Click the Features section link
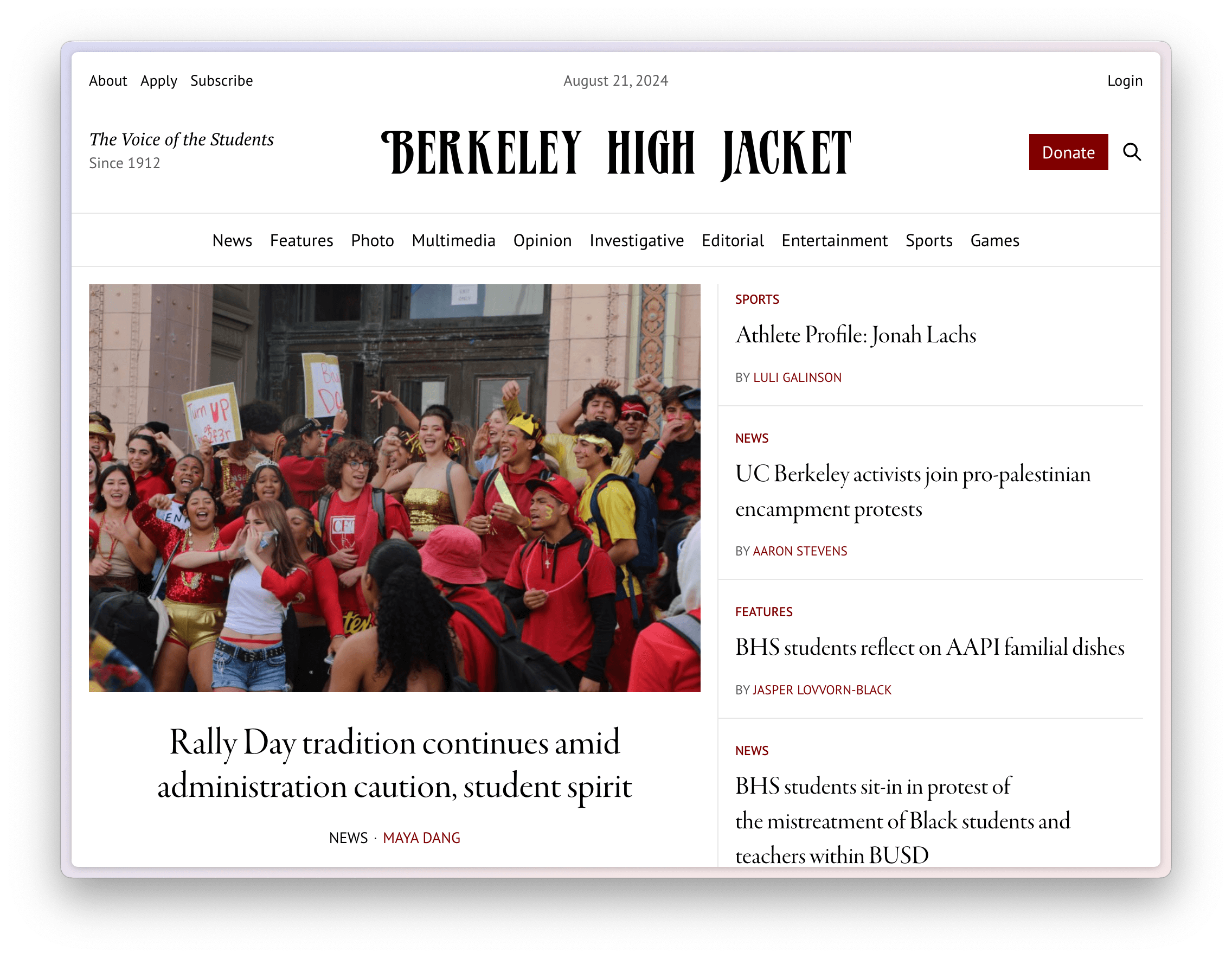The image size is (1232, 958). click(x=301, y=239)
